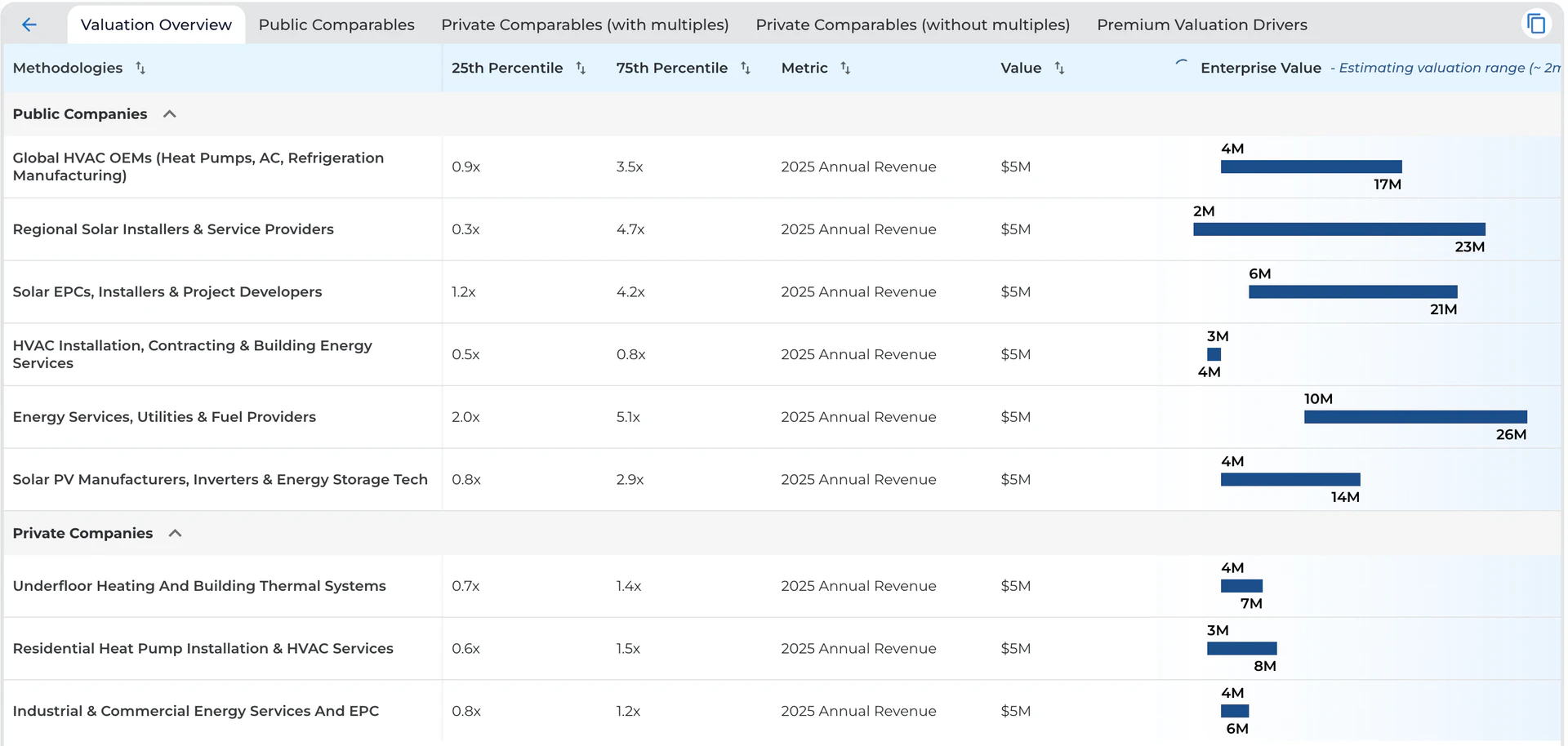The image size is (1568, 746).
Task: Sort by 25th Percentile sort icon
Action: tap(581, 68)
